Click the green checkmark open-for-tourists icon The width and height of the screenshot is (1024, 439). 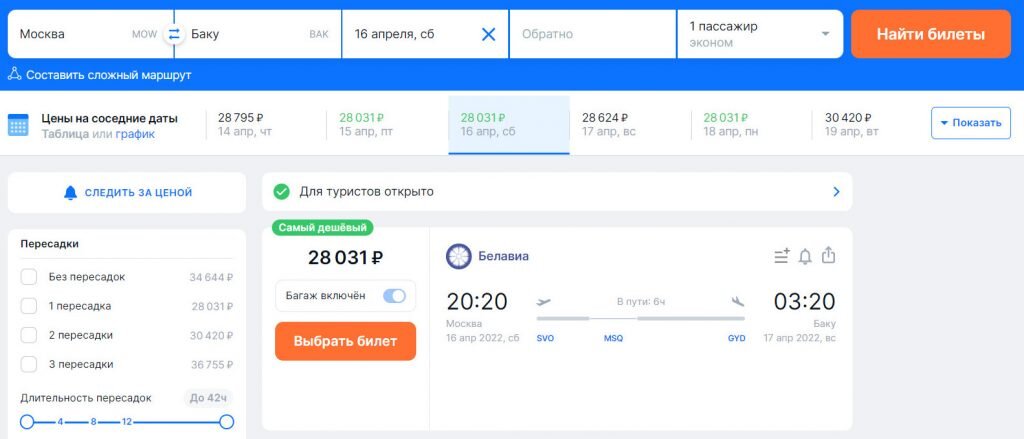[x=281, y=192]
